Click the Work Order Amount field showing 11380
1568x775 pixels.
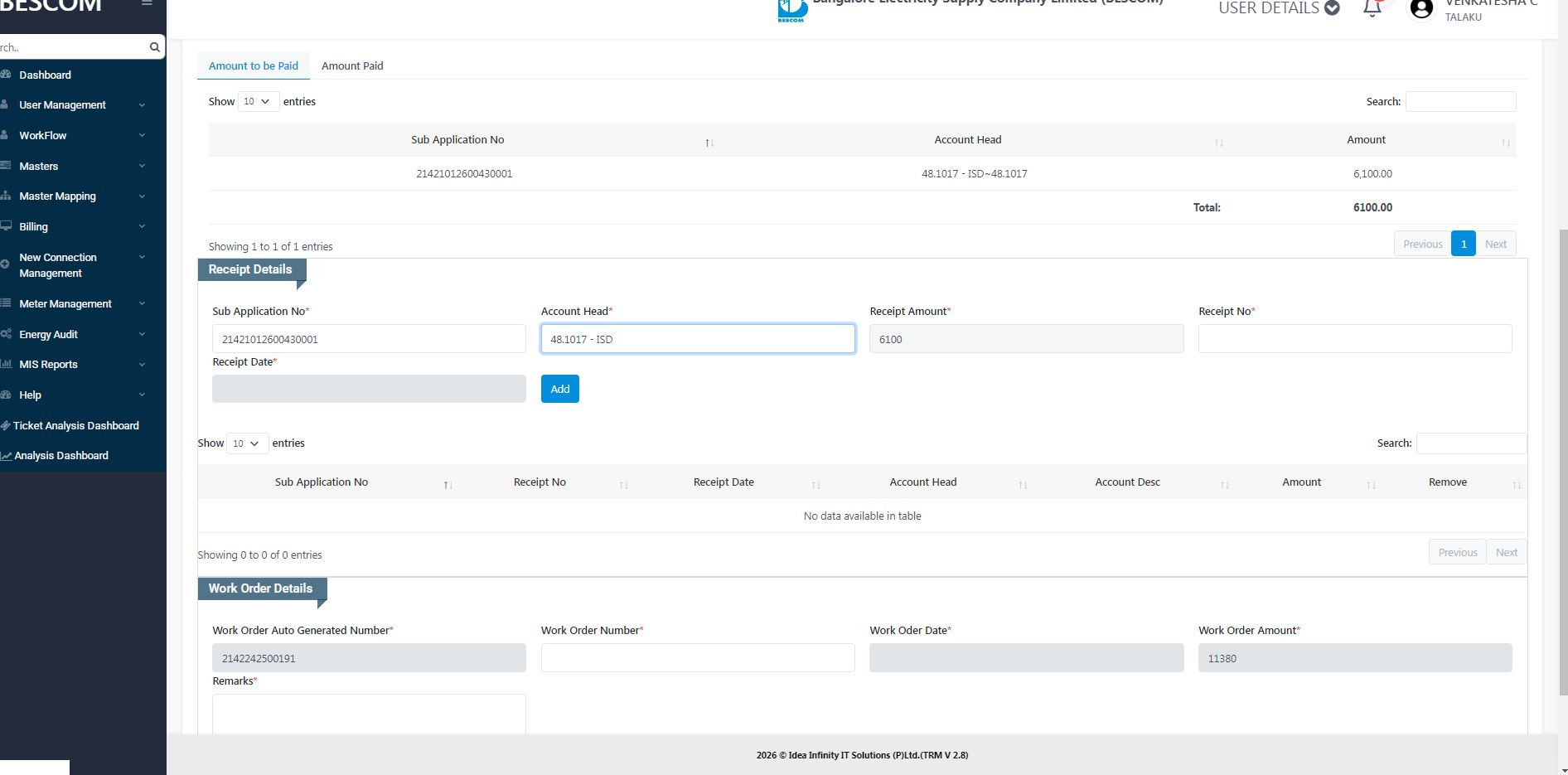[x=1355, y=658]
